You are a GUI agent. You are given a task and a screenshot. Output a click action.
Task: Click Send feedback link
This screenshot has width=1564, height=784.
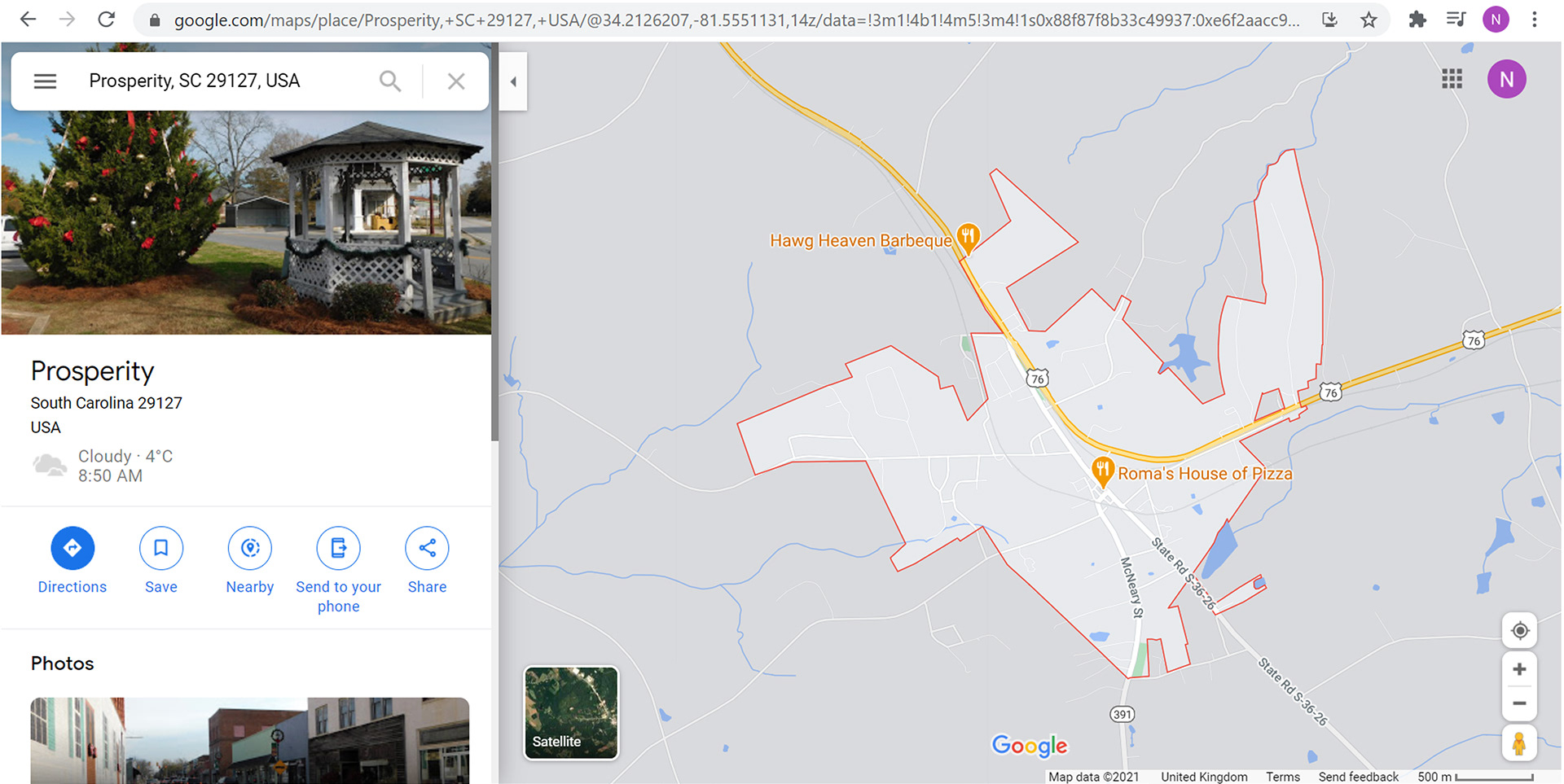[1358, 777]
